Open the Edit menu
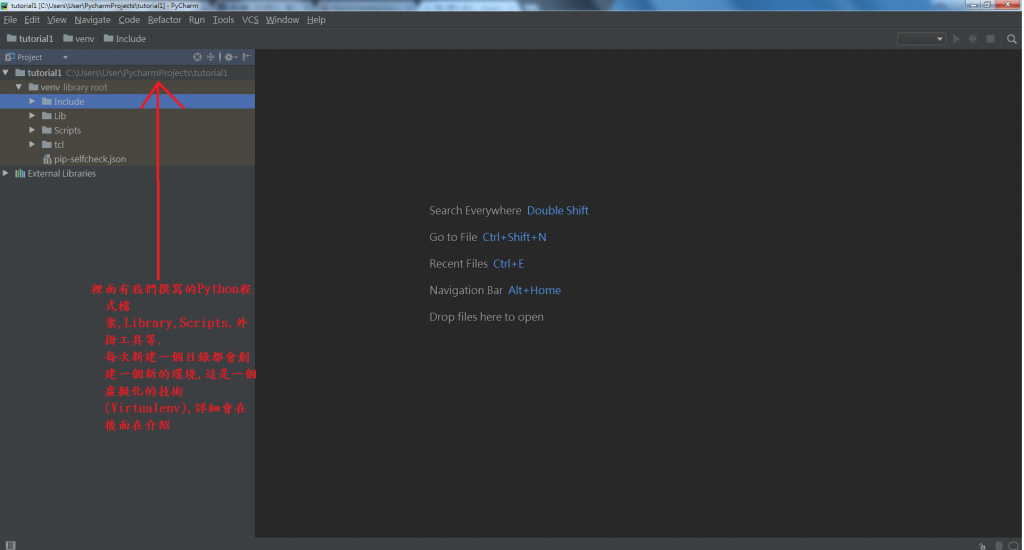 [x=32, y=20]
